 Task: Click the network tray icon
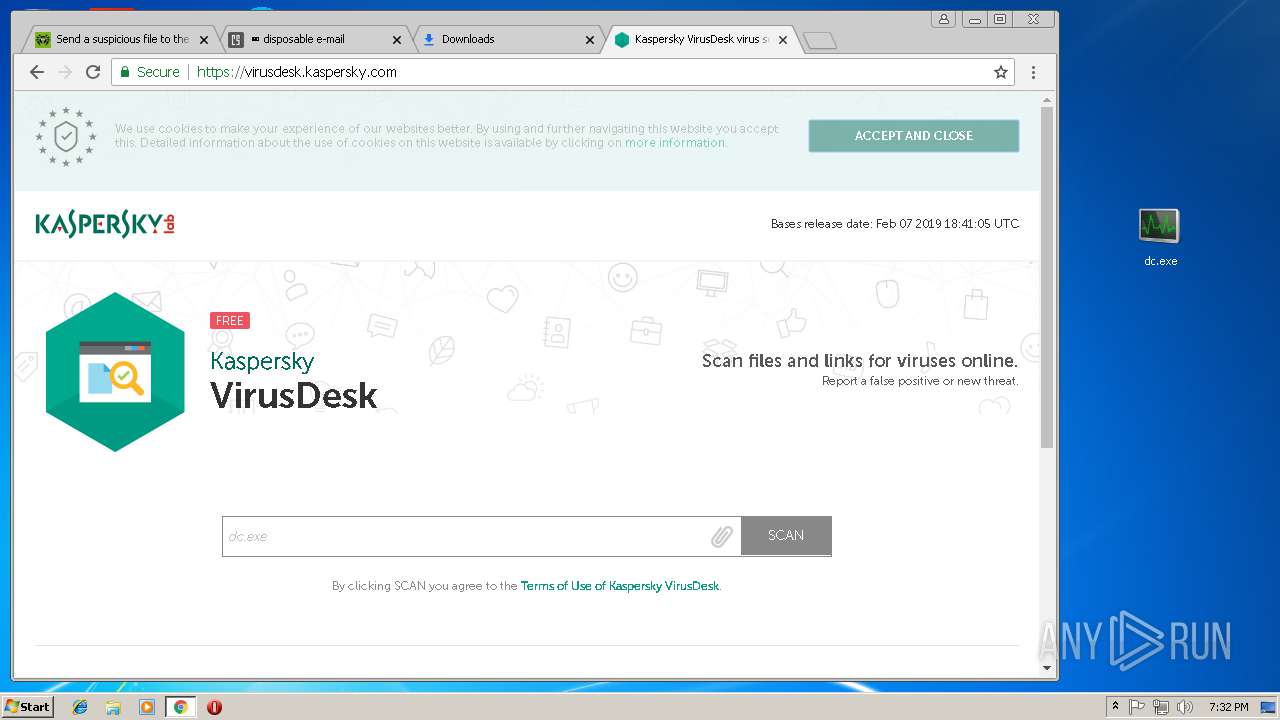pyautogui.click(x=1161, y=707)
